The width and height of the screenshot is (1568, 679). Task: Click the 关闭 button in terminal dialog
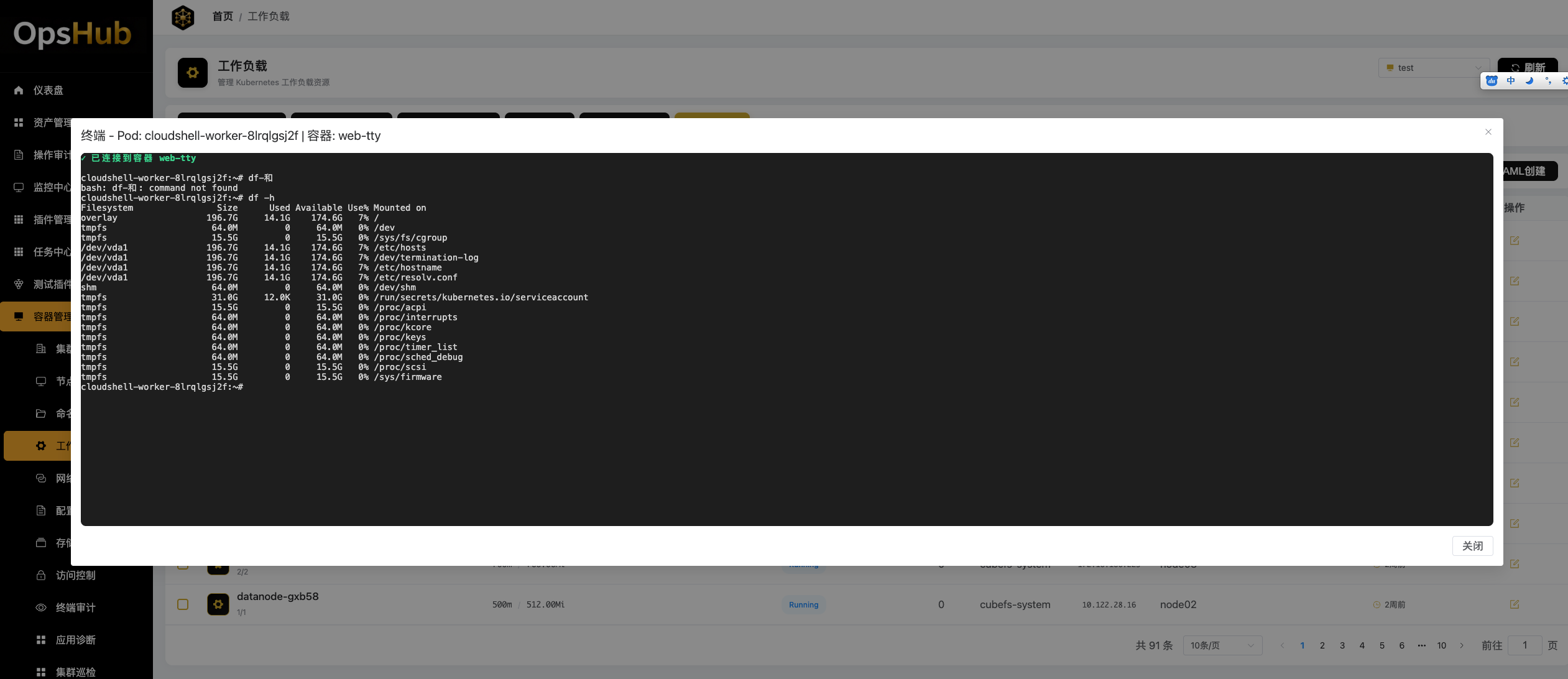coord(1472,546)
